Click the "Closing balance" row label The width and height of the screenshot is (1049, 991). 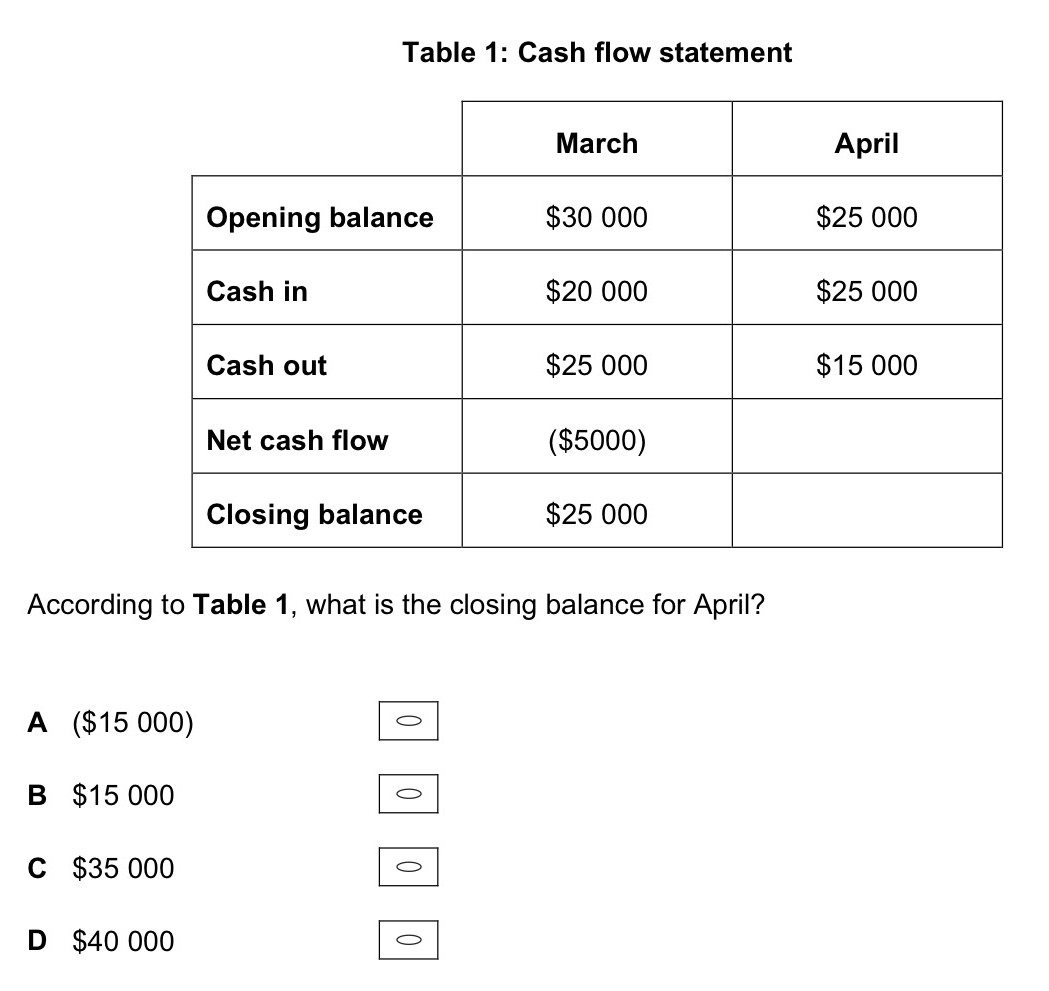314,514
